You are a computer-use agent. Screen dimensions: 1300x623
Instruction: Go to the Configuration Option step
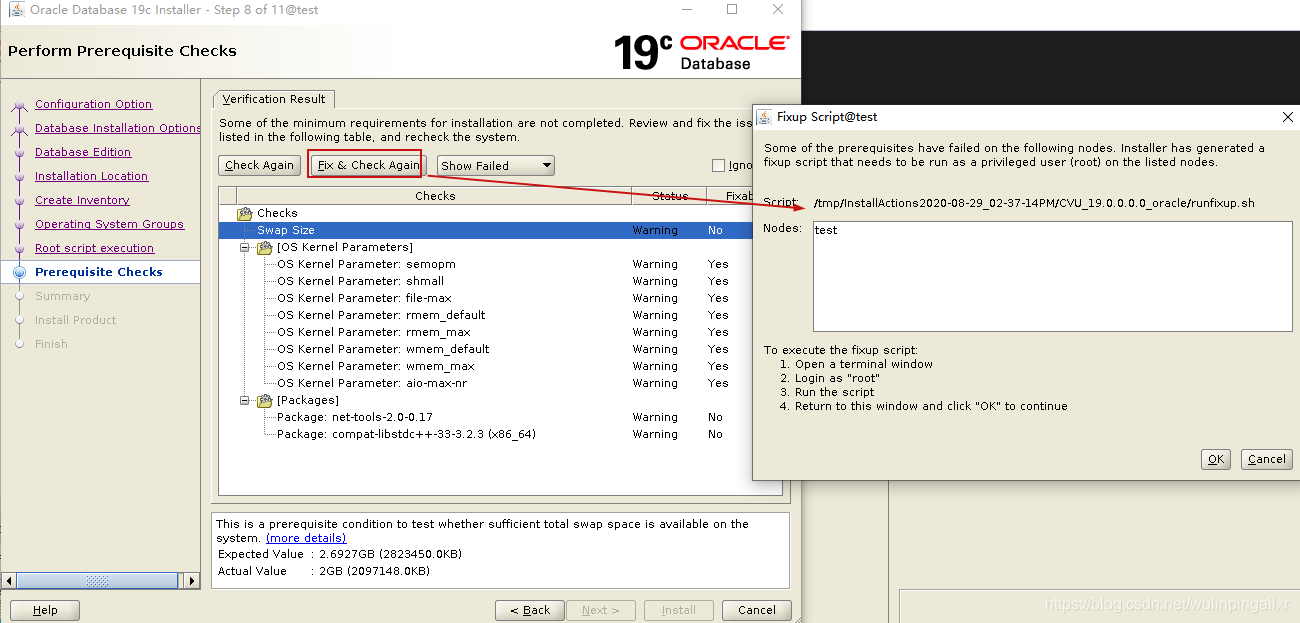[93, 104]
